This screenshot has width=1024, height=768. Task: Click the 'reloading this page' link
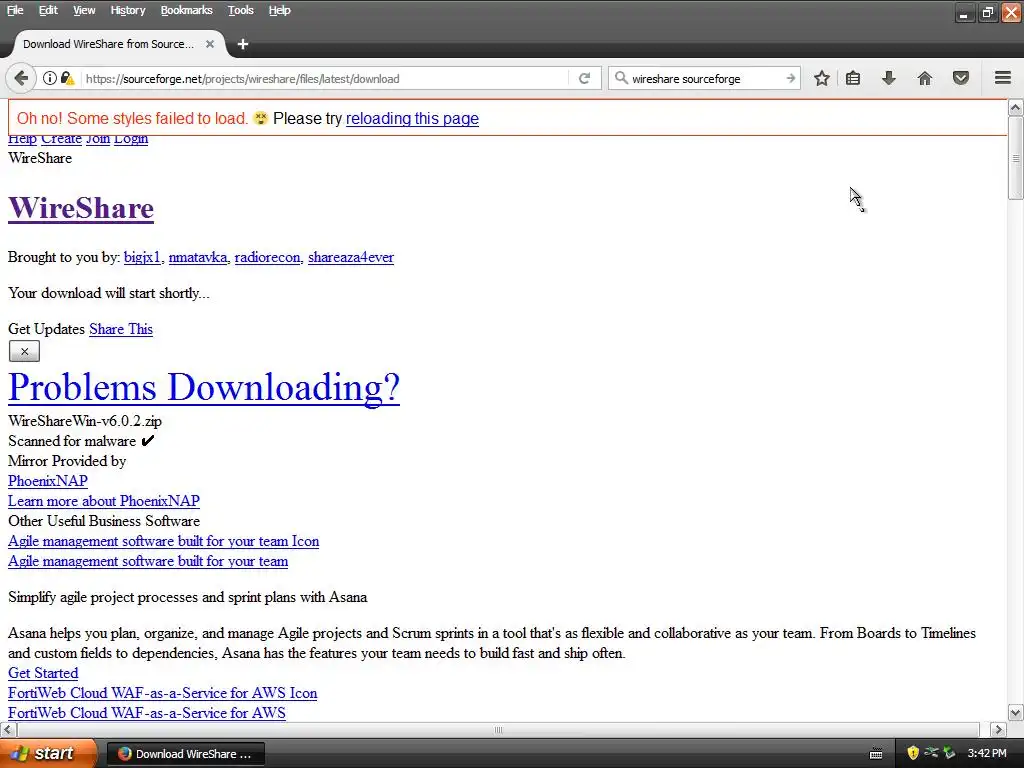click(x=412, y=118)
